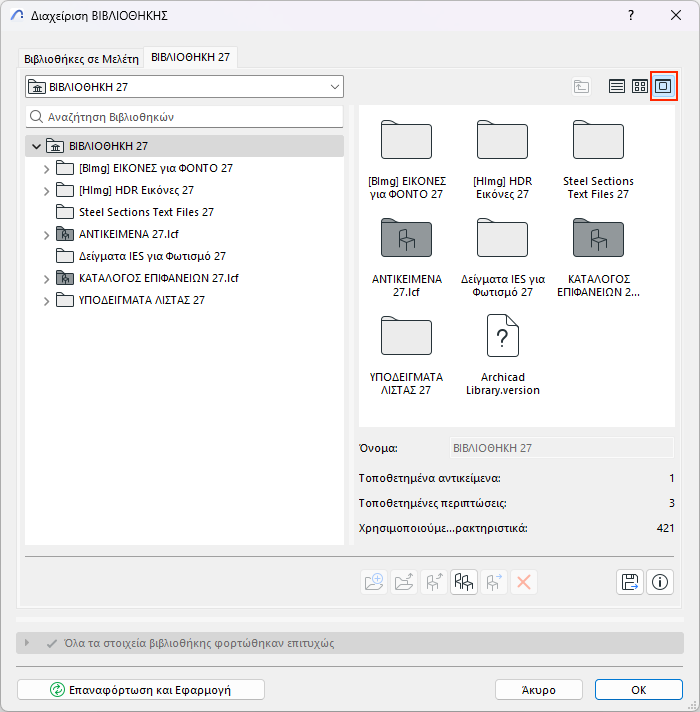Select ΚΑΤΑΛΟΓΟΣ ΕΠΙΦΑΝΕΙΩΝ 27.lcf tree row
This screenshot has height=712, width=700.
coord(184,278)
